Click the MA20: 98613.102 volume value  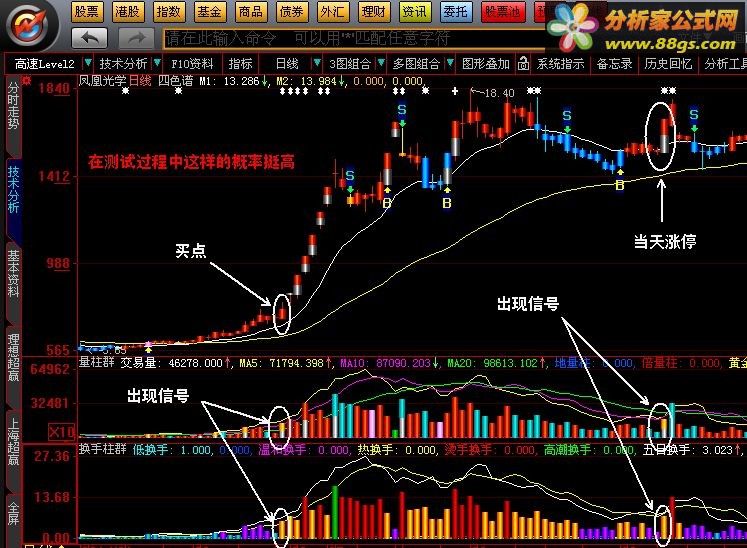[x=495, y=363]
